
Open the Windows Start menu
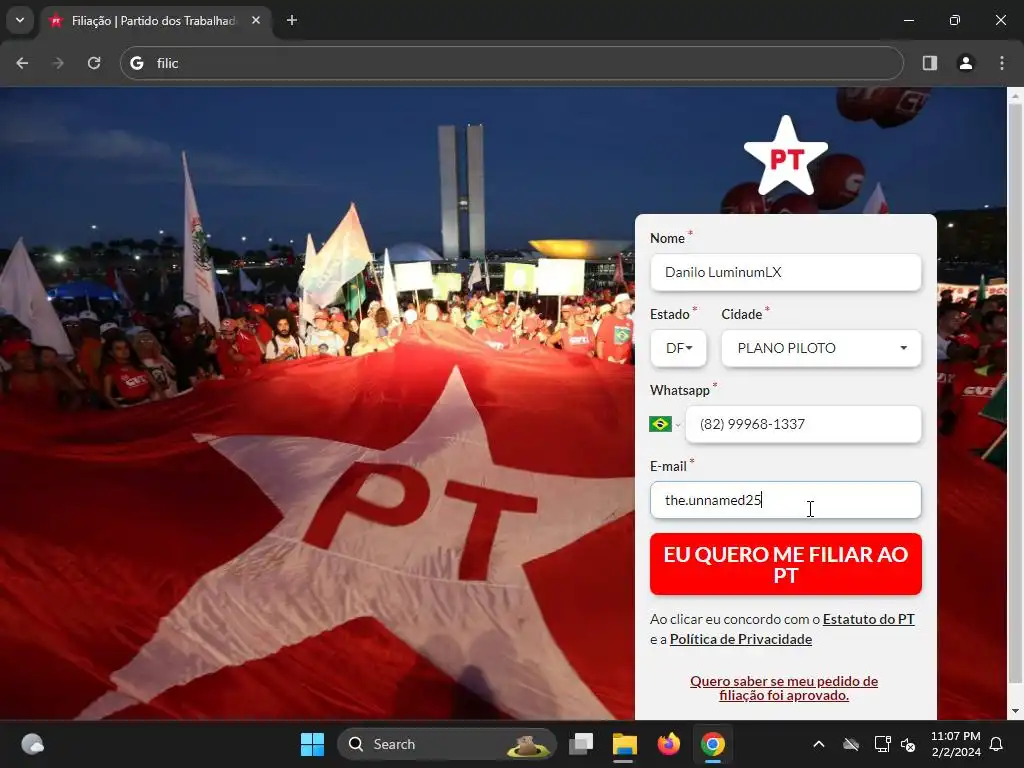point(312,744)
